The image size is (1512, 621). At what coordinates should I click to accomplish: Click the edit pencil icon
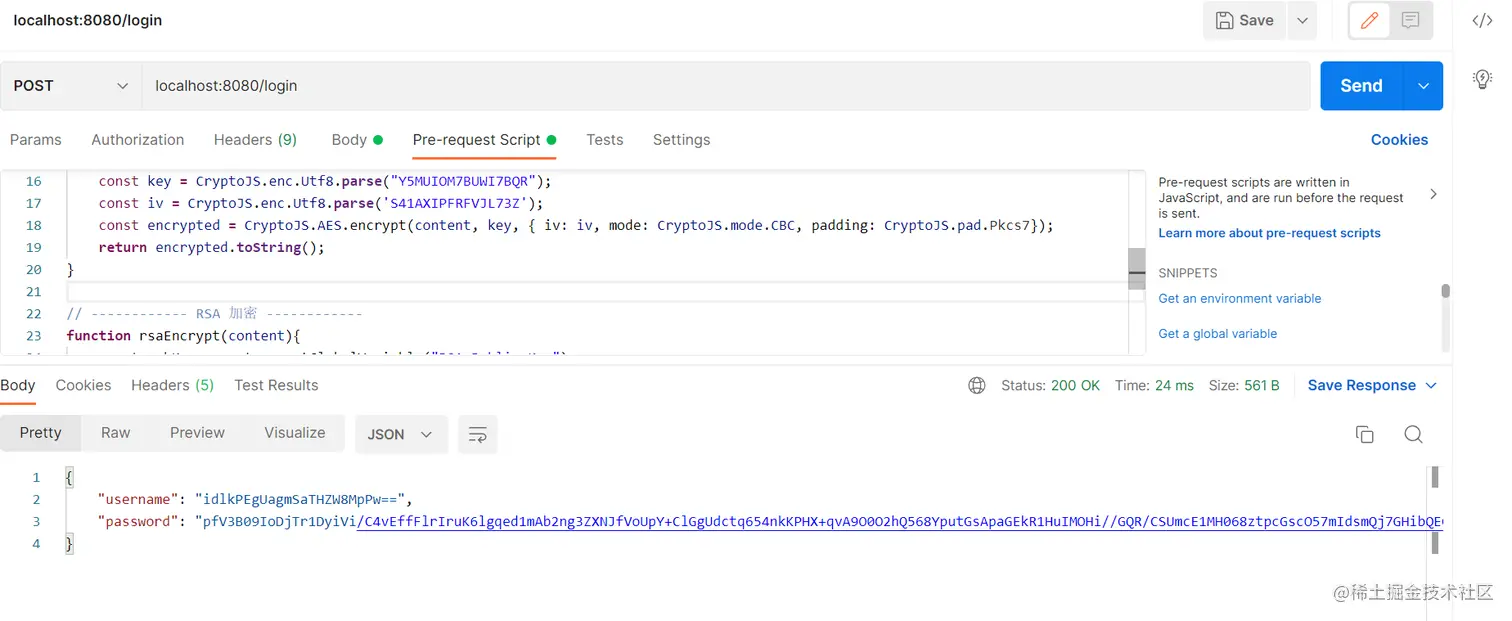[x=1369, y=20]
